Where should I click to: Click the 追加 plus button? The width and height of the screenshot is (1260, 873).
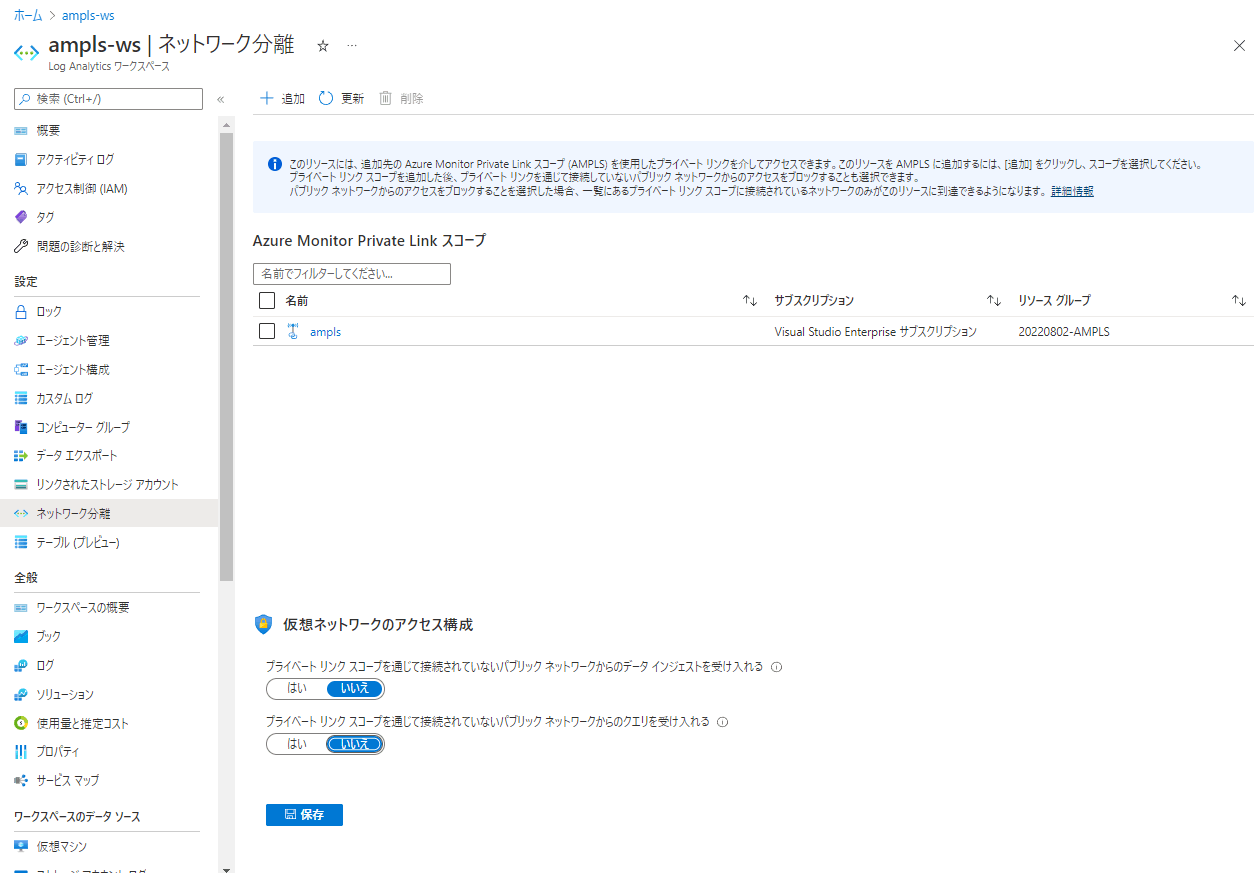(282, 98)
